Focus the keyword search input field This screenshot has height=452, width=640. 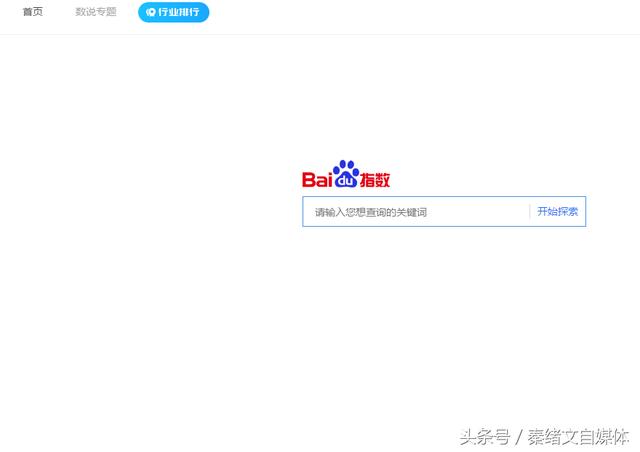(x=416, y=212)
